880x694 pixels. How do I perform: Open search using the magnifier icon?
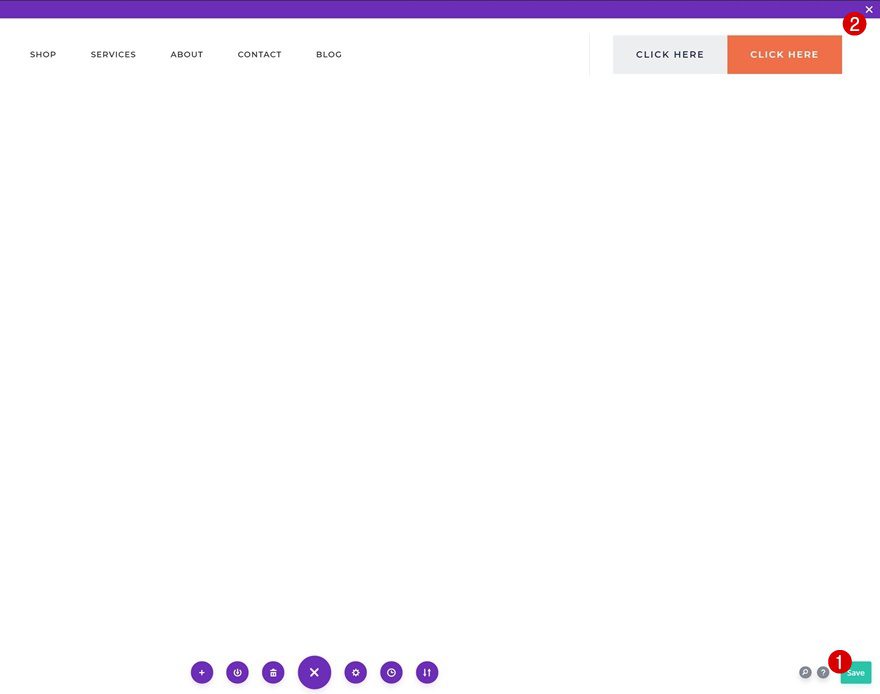point(805,672)
